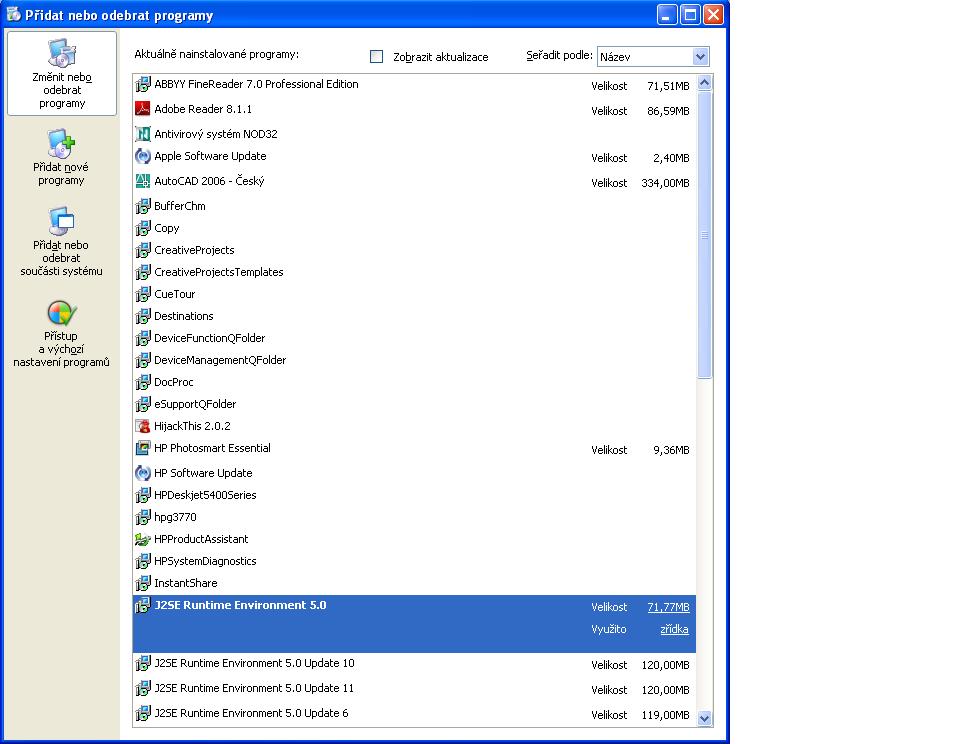
Task: Click the vertical scrollbar thumb
Action: [704, 235]
